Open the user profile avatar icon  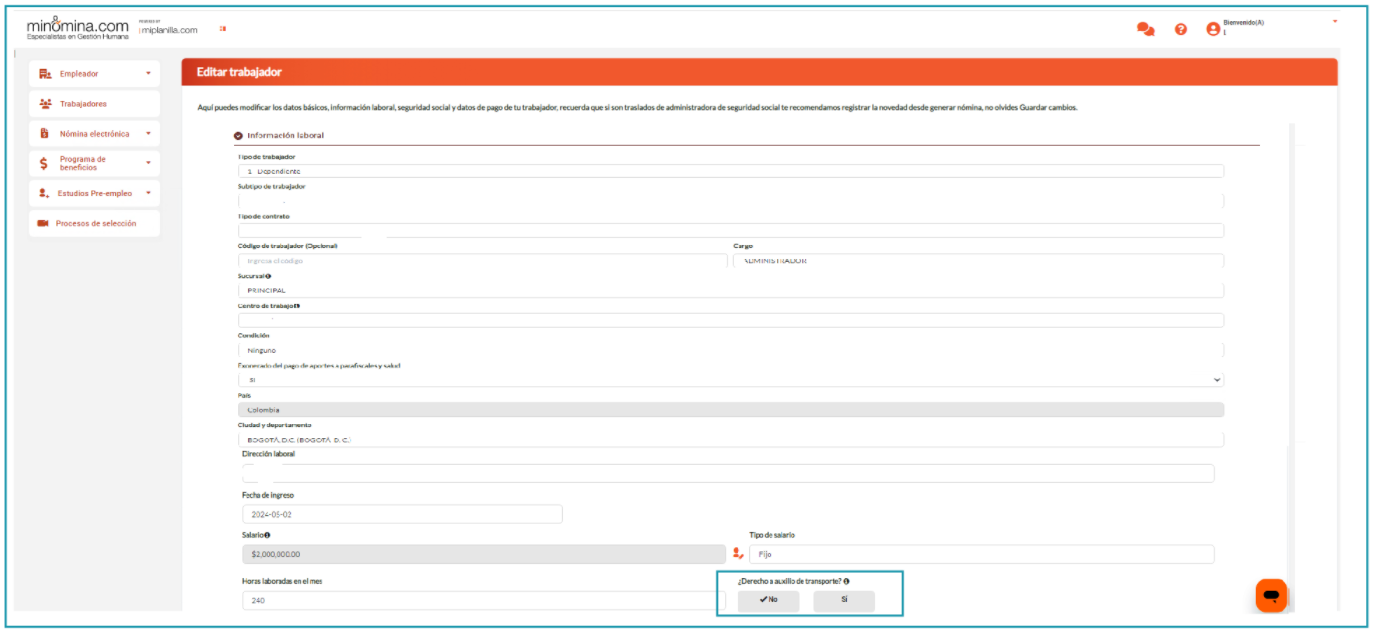(1213, 29)
